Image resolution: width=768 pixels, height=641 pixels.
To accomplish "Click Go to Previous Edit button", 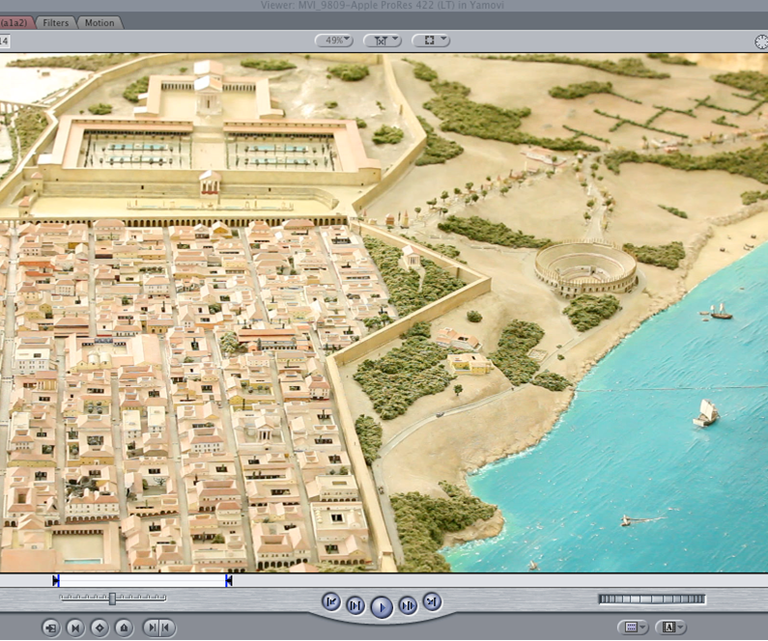I will tap(332, 601).
